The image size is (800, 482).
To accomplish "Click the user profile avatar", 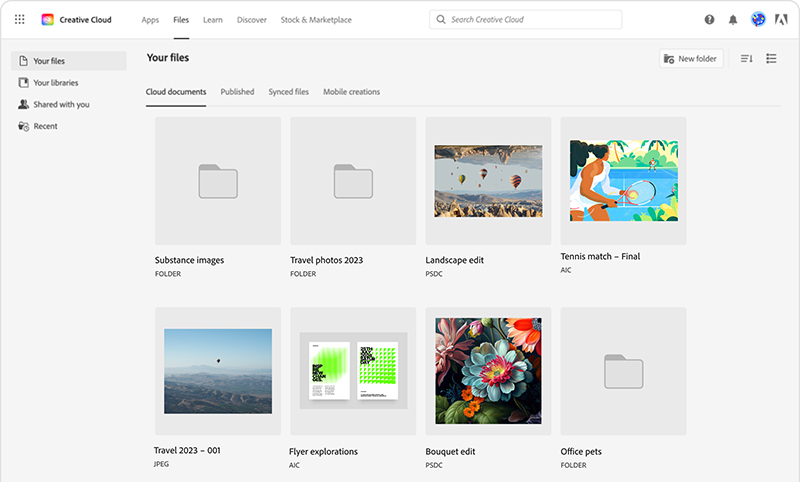I will point(758,19).
